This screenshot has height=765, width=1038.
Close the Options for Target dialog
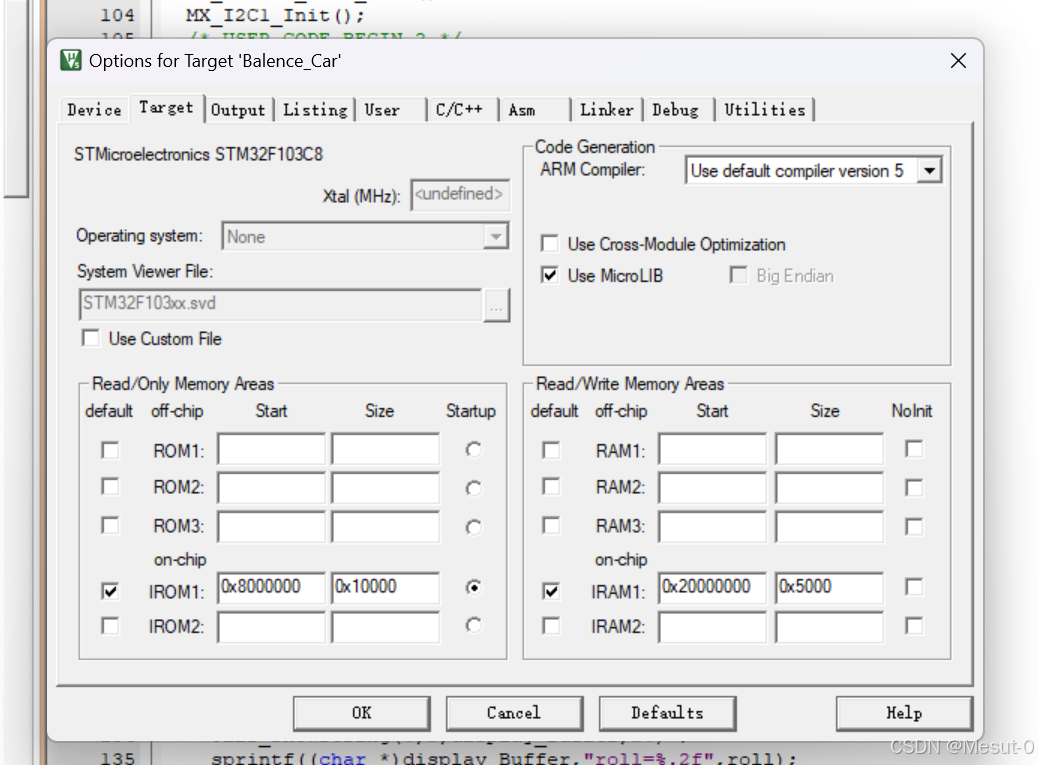(957, 61)
